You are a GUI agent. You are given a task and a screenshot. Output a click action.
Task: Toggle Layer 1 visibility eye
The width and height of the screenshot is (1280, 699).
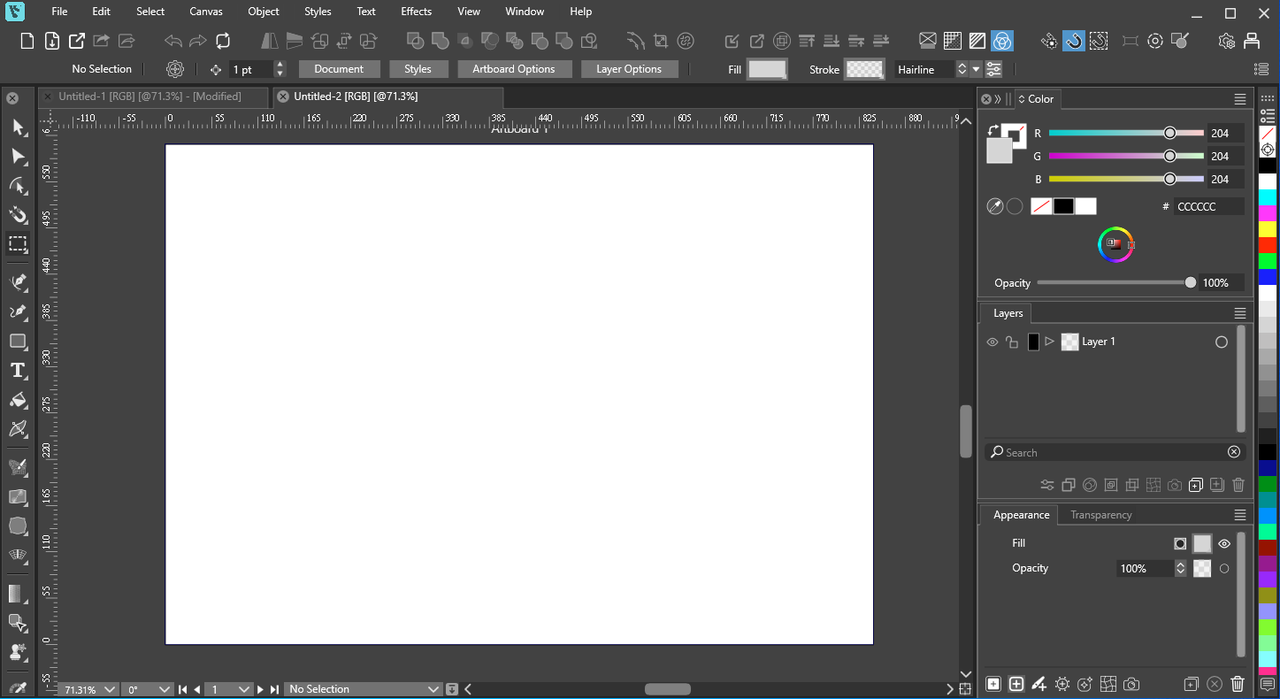pyautogui.click(x=992, y=342)
